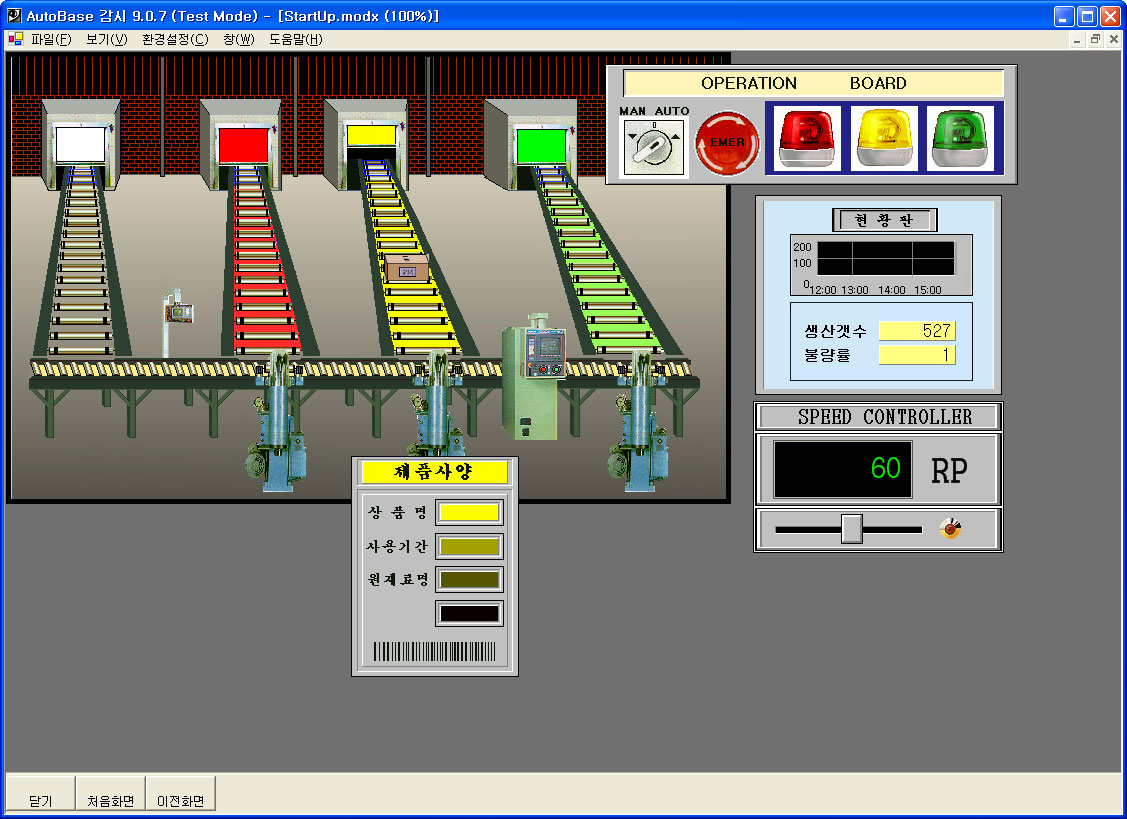Click the green warning beacon lamp
The height and width of the screenshot is (819, 1127).
[x=959, y=139]
